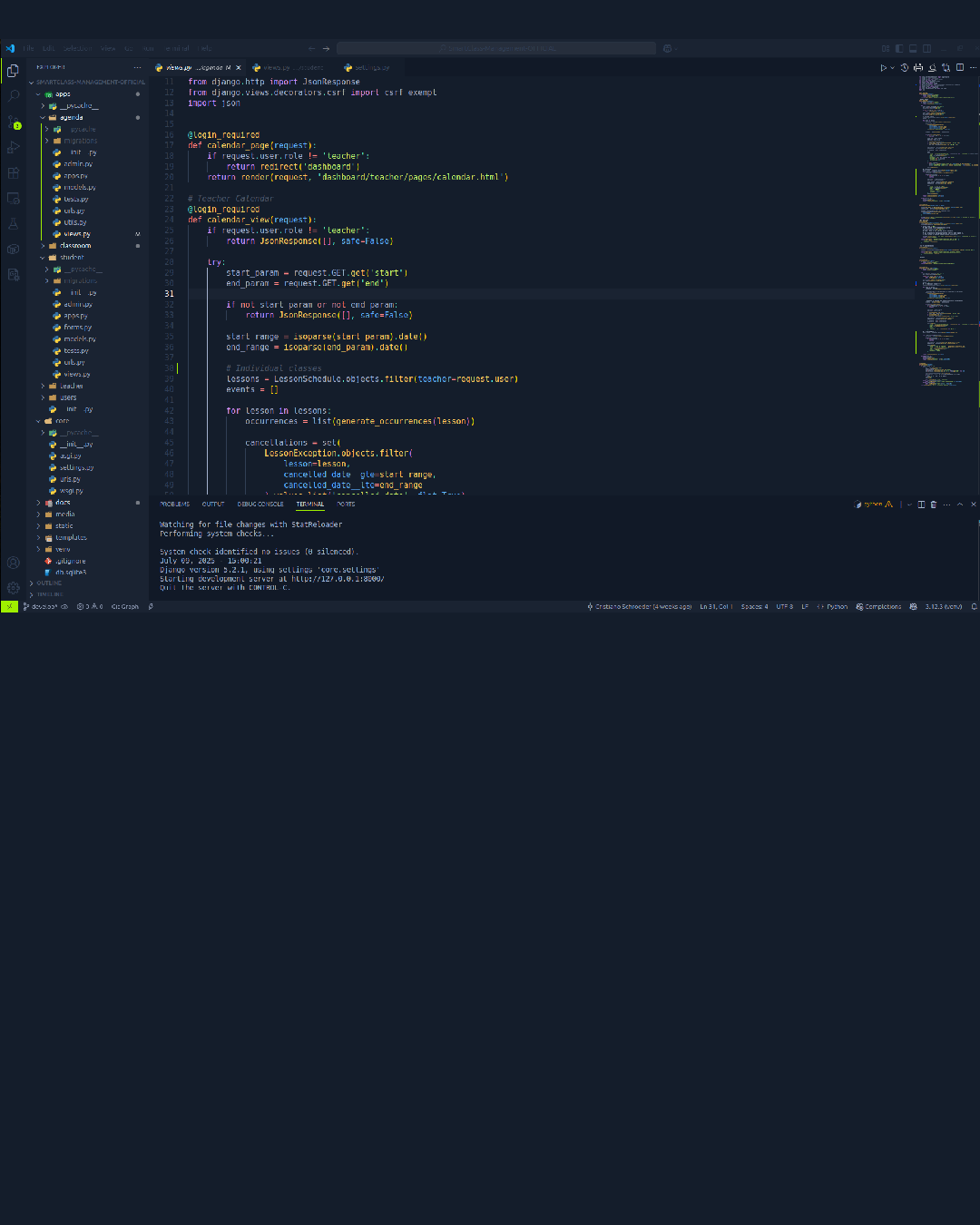Open the Explorer view in activity bar
The image size is (980, 1225).
coord(13,70)
